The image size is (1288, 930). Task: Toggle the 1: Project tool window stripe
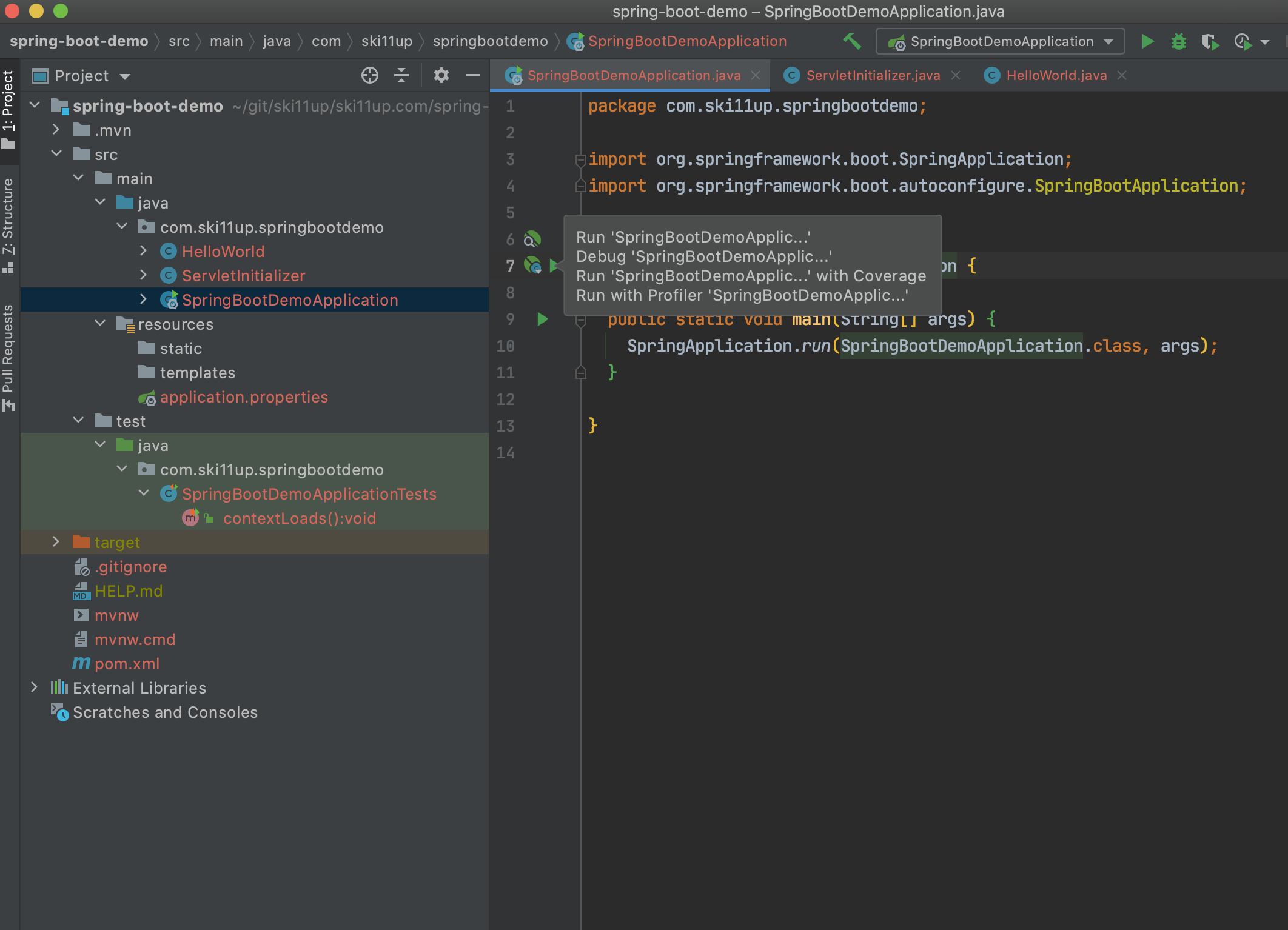8,109
